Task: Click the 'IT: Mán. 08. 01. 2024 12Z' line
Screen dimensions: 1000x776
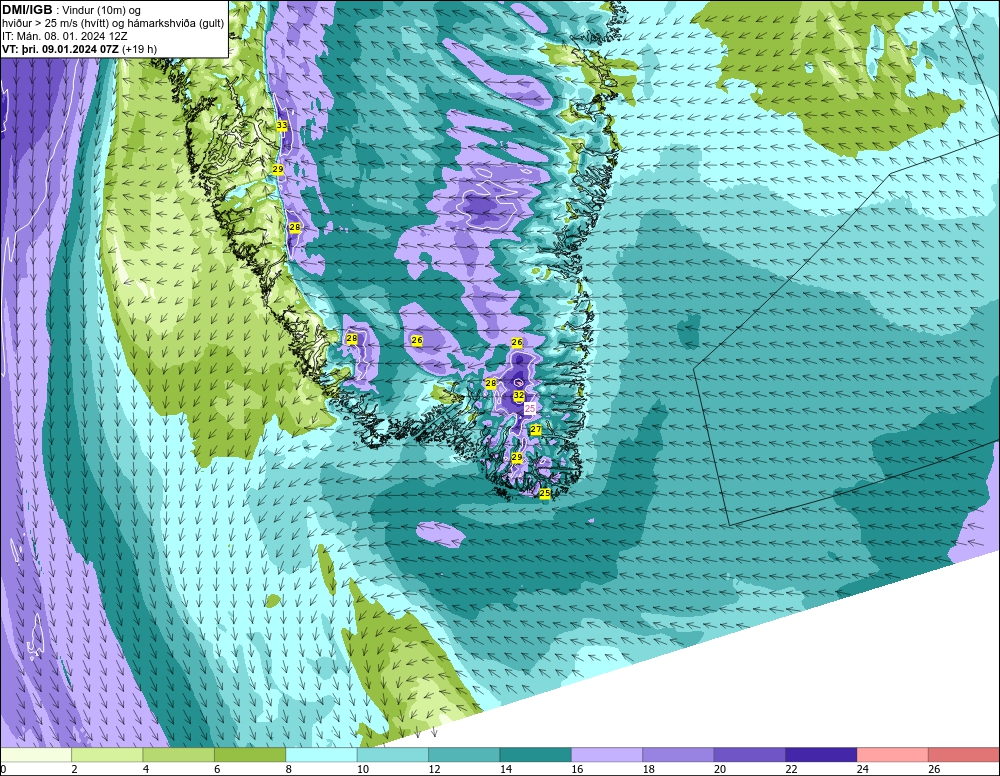Action: point(64,36)
